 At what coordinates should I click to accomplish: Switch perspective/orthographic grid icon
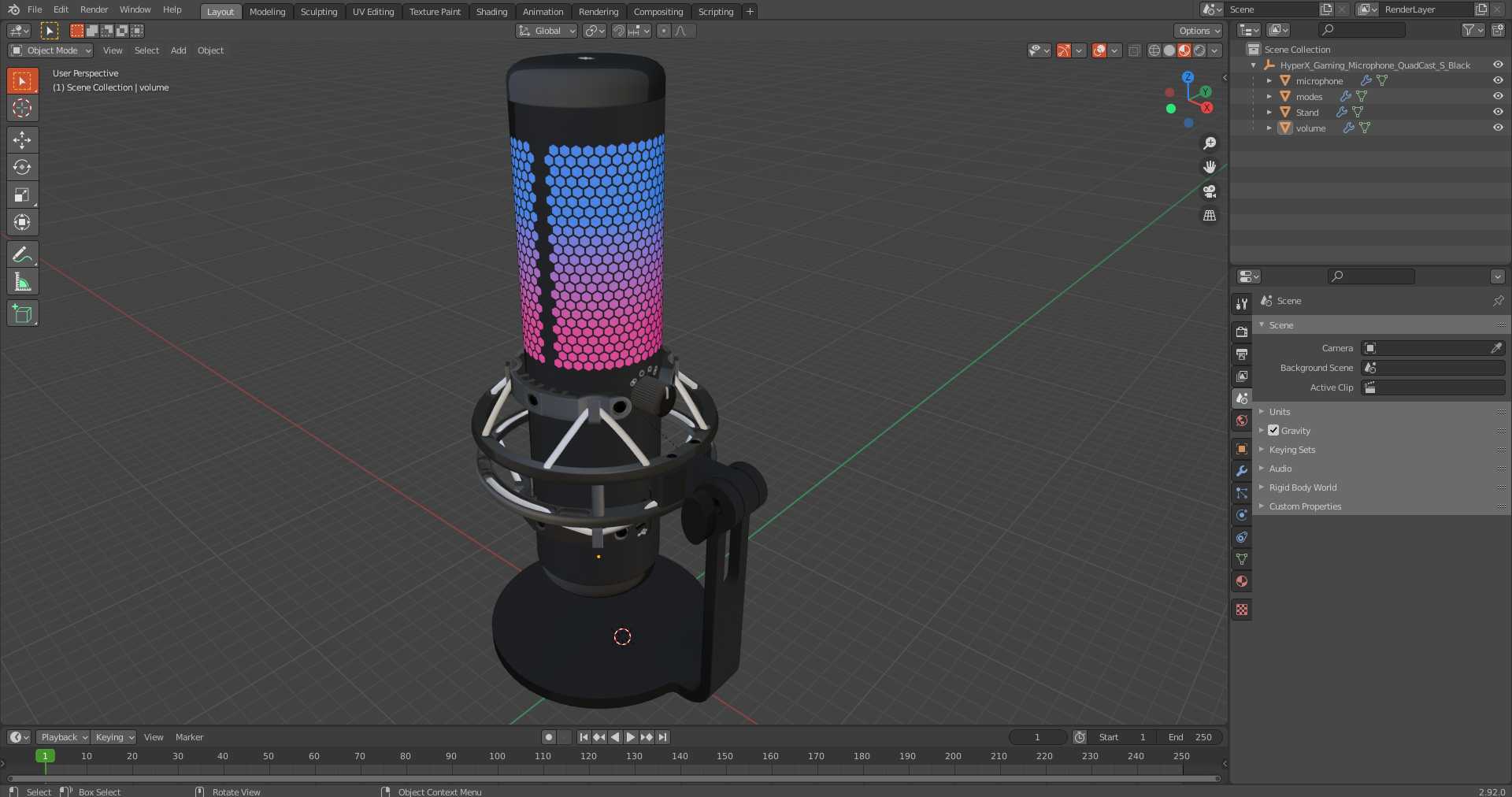click(x=1210, y=215)
